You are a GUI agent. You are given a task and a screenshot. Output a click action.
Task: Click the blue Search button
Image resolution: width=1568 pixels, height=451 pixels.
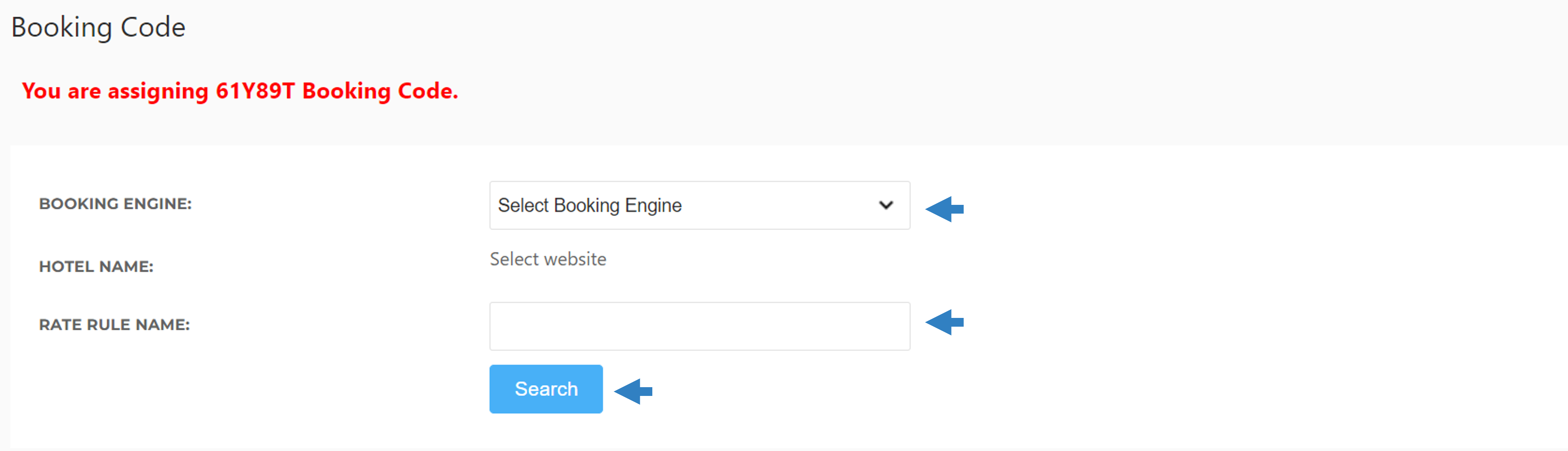coord(546,389)
